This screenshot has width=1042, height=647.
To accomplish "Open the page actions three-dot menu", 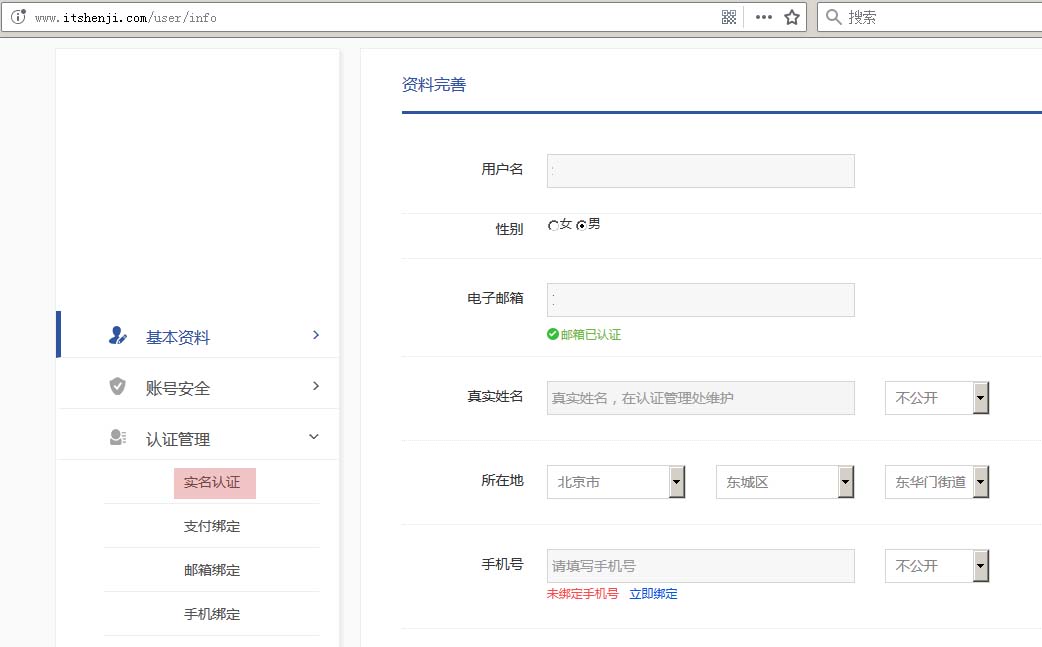I will point(763,17).
